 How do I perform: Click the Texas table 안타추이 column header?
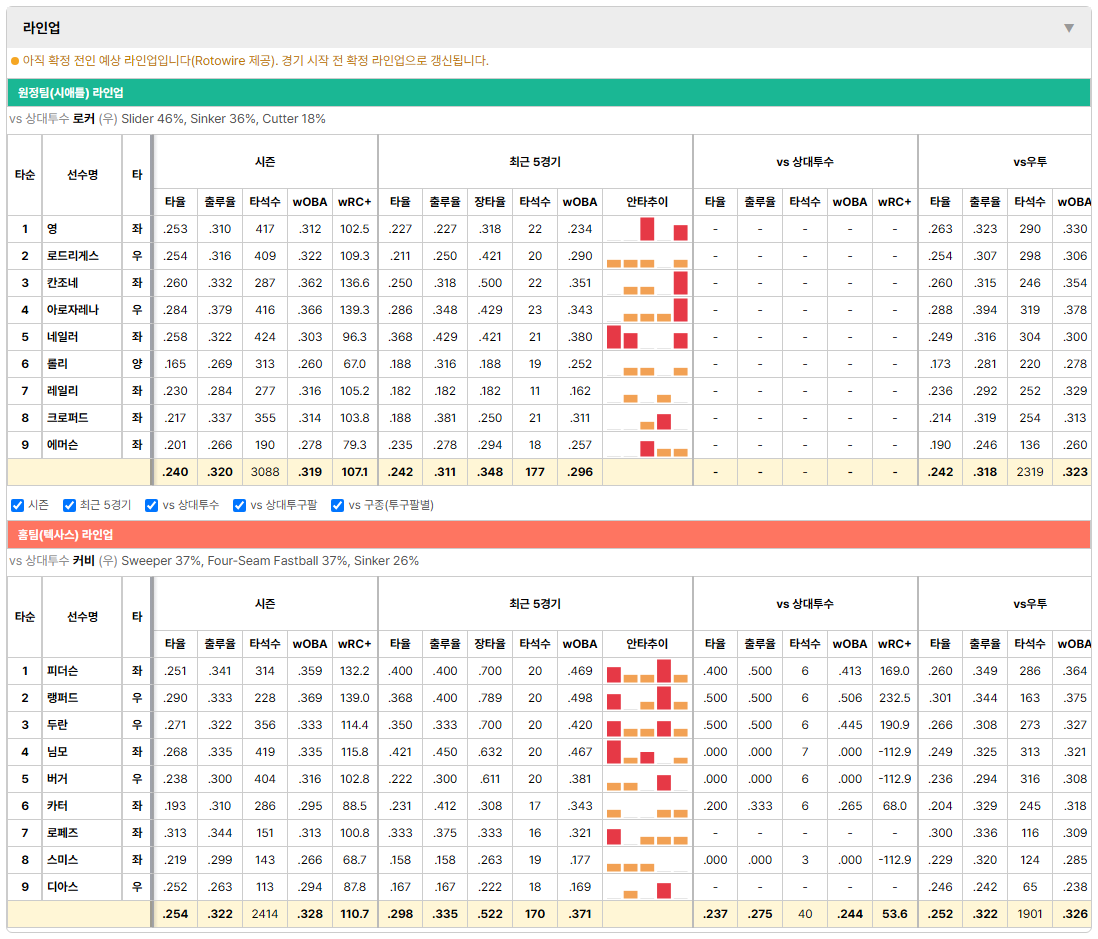point(647,644)
